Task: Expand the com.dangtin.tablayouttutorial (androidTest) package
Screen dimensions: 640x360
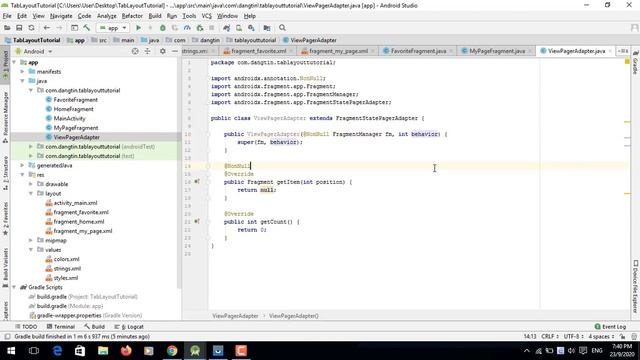Action: [31, 147]
